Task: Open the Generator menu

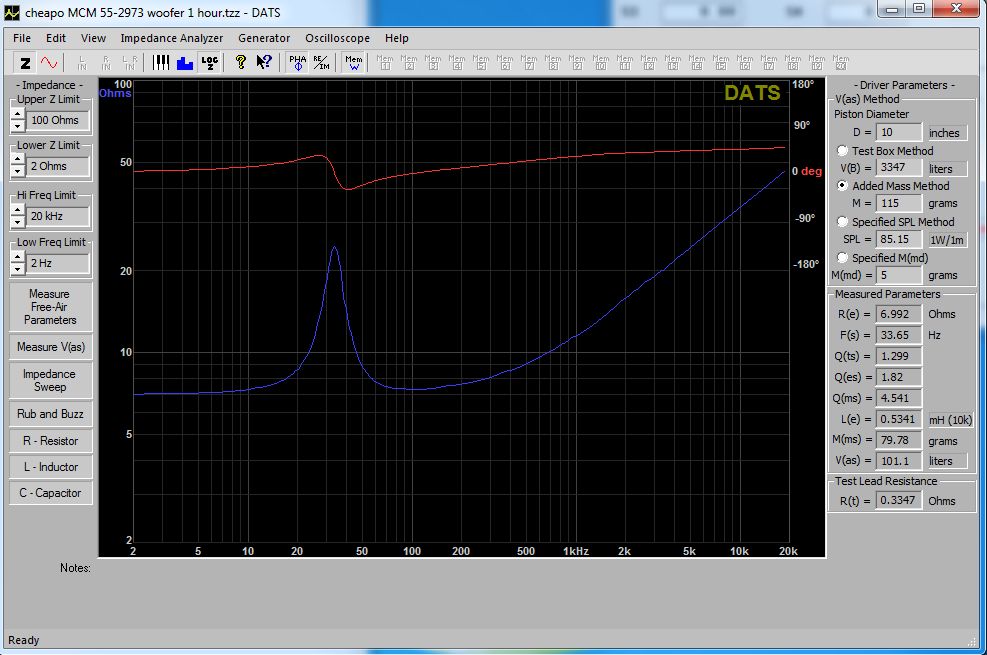Action: 264,38
